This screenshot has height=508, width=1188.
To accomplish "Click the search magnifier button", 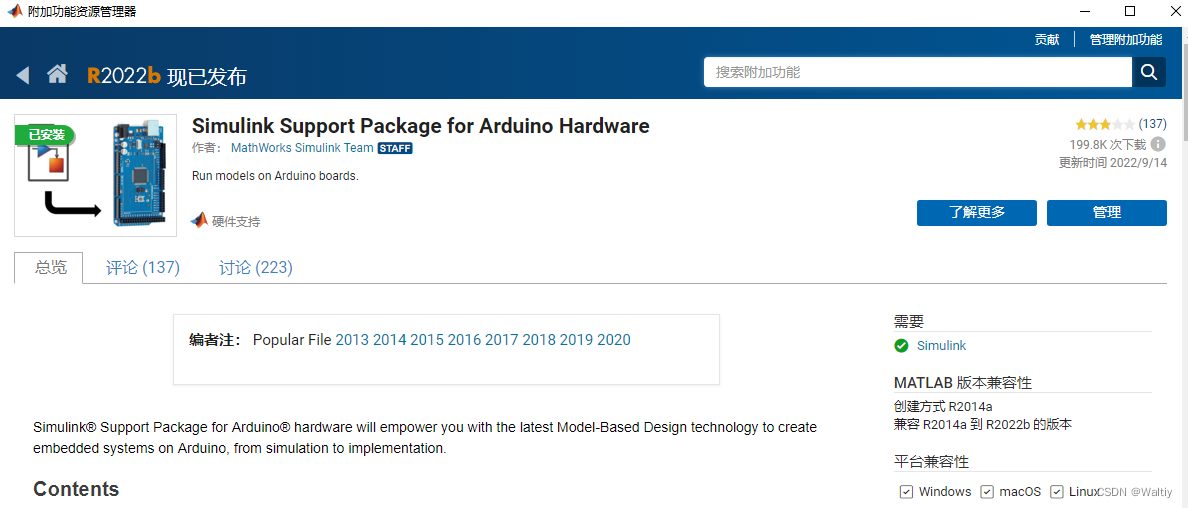I will (1148, 72).
